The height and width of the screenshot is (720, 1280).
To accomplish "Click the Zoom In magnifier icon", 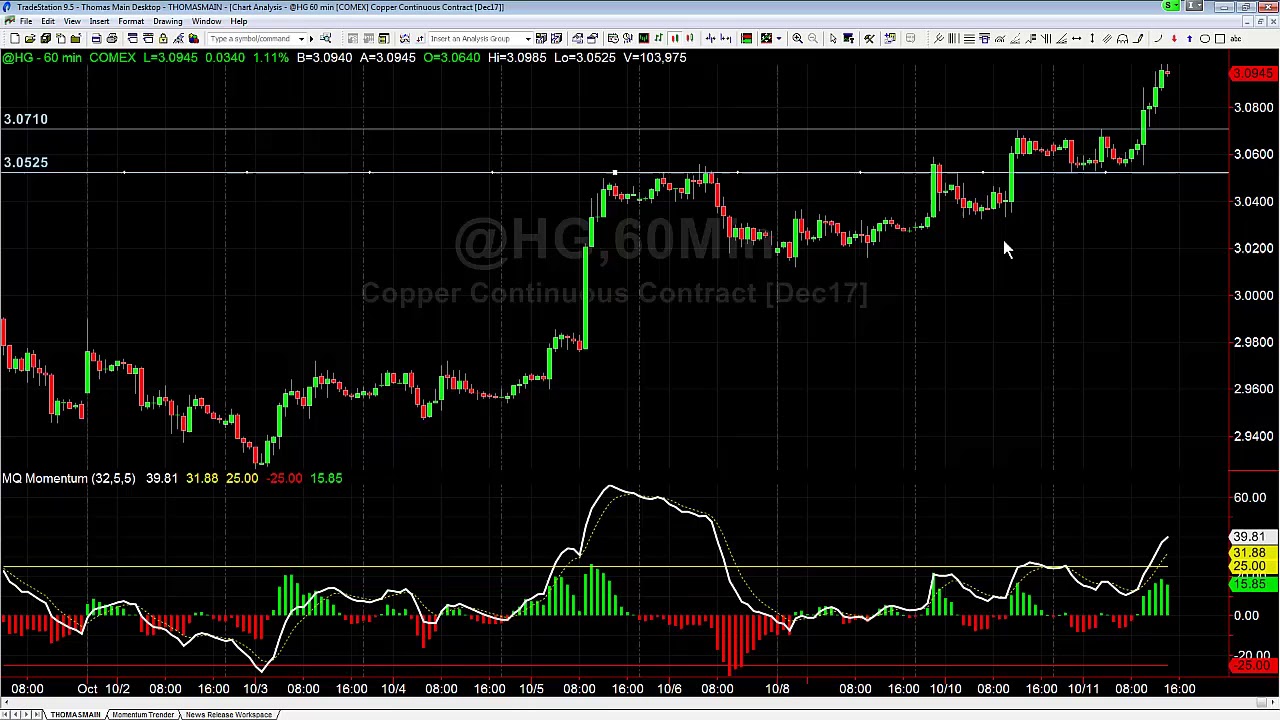I will [x=797, y=38].
